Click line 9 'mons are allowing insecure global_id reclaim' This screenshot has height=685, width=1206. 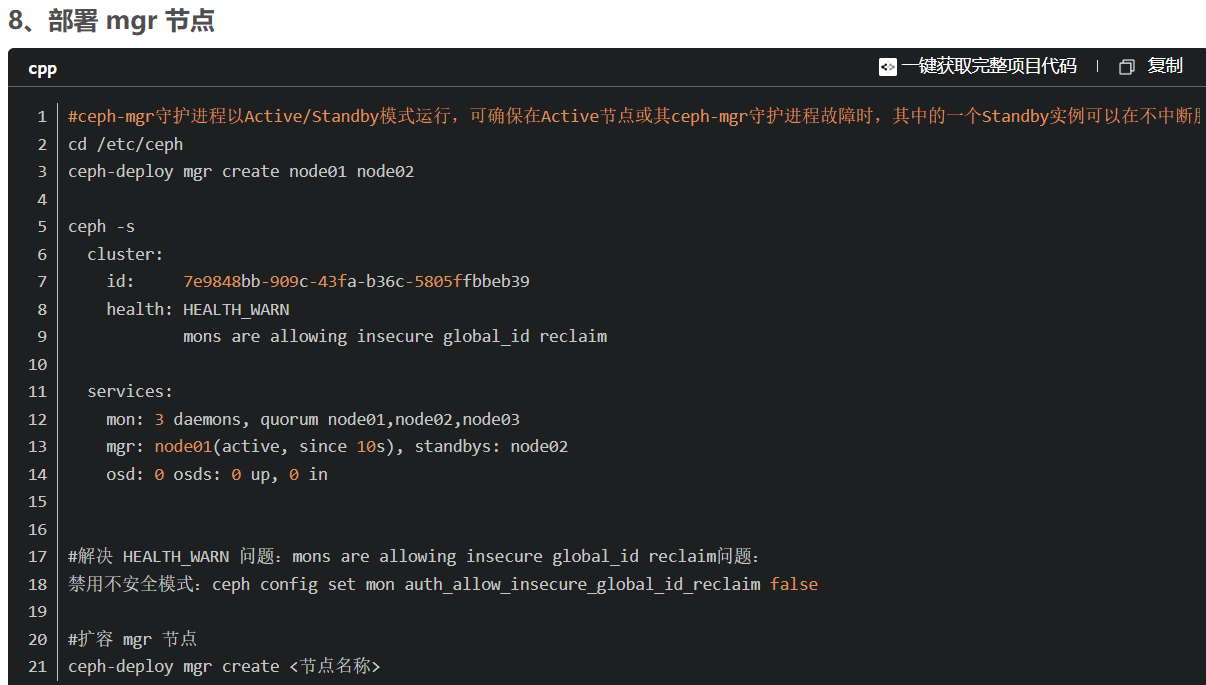(395, 336)
